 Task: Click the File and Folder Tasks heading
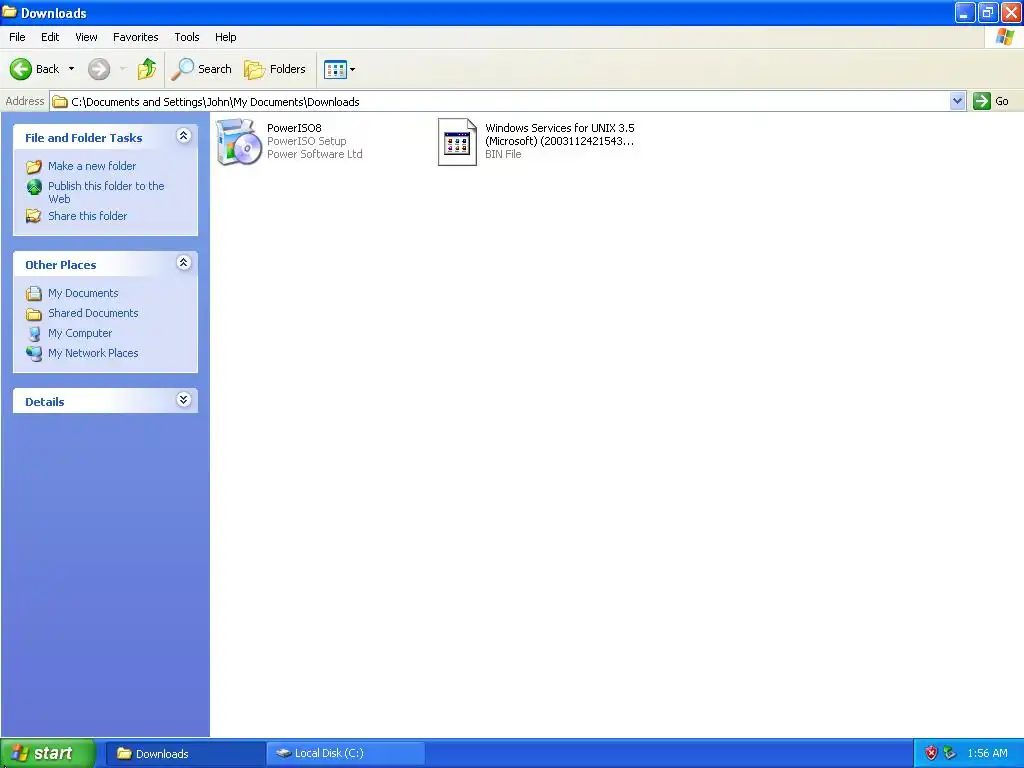[84, 138]
